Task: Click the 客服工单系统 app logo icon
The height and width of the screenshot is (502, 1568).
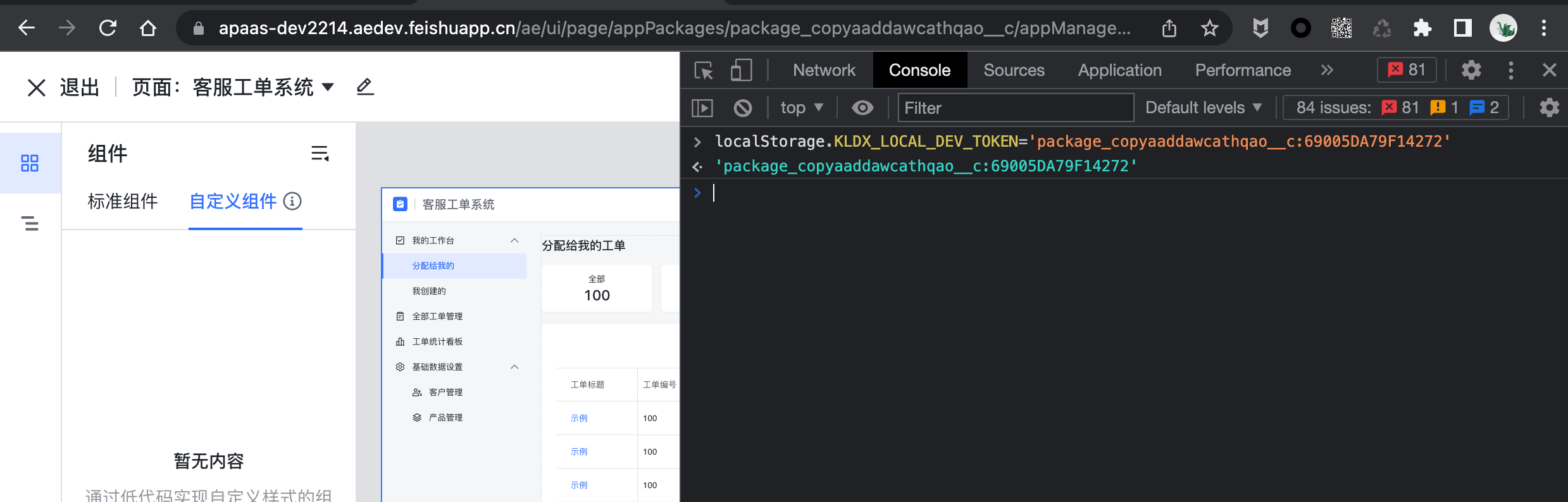Action: (x=400, y=204)
